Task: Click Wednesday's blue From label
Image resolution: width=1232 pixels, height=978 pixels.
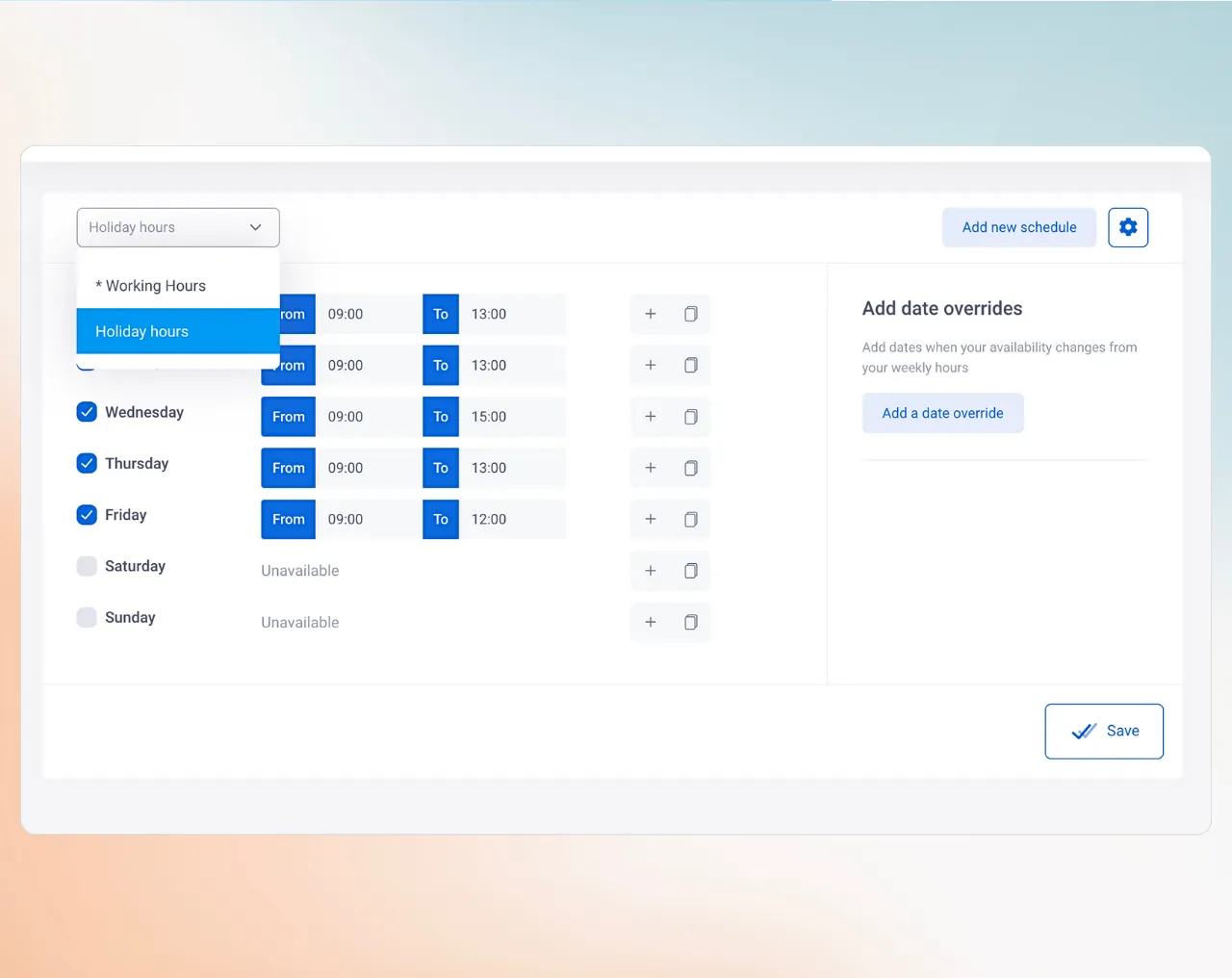Action: (288, 417)
